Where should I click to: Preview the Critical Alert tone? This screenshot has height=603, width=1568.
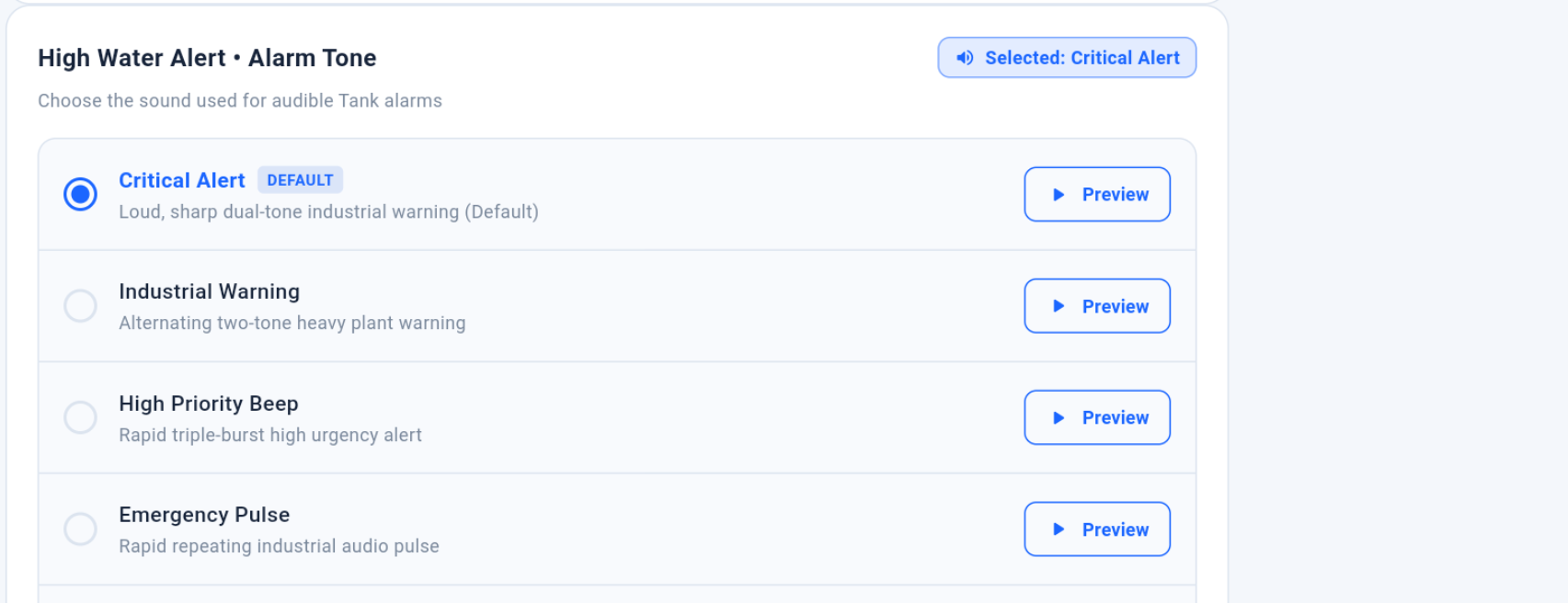(x=1097, y=195)
